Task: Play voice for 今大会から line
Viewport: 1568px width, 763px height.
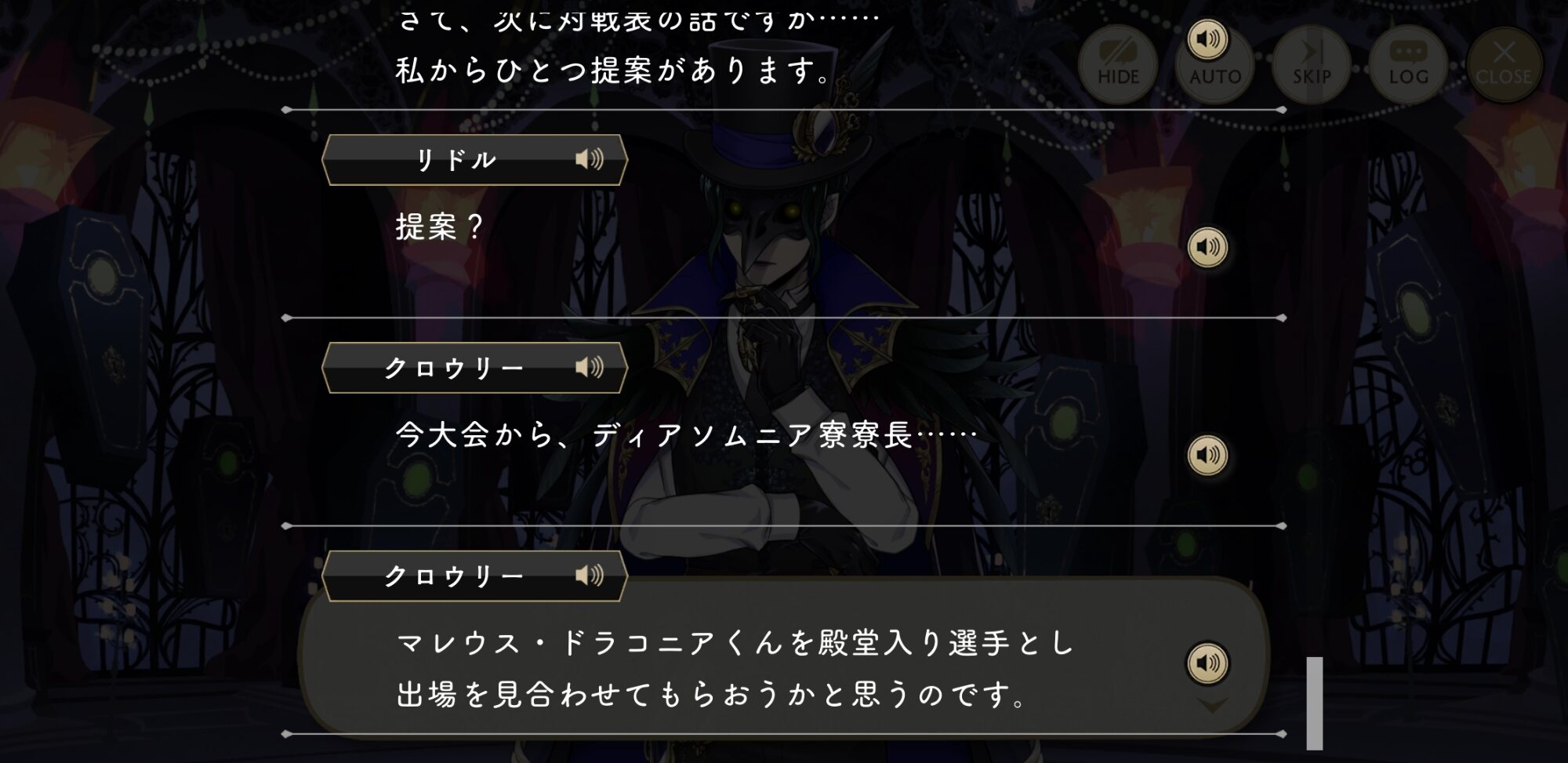Action: point(1208,455)
